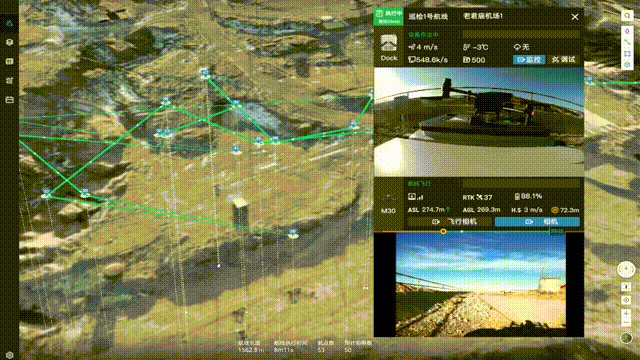Click the storage count 500 reading
The height and width of the screenshot is (360, 640).
(x=474, y=60)
